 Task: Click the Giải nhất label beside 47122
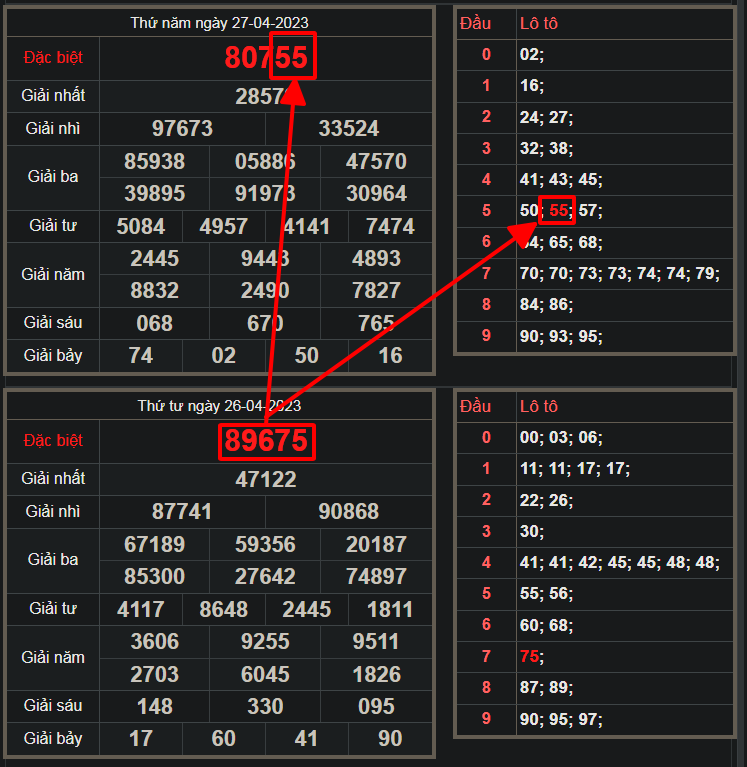tap(53, 479)
